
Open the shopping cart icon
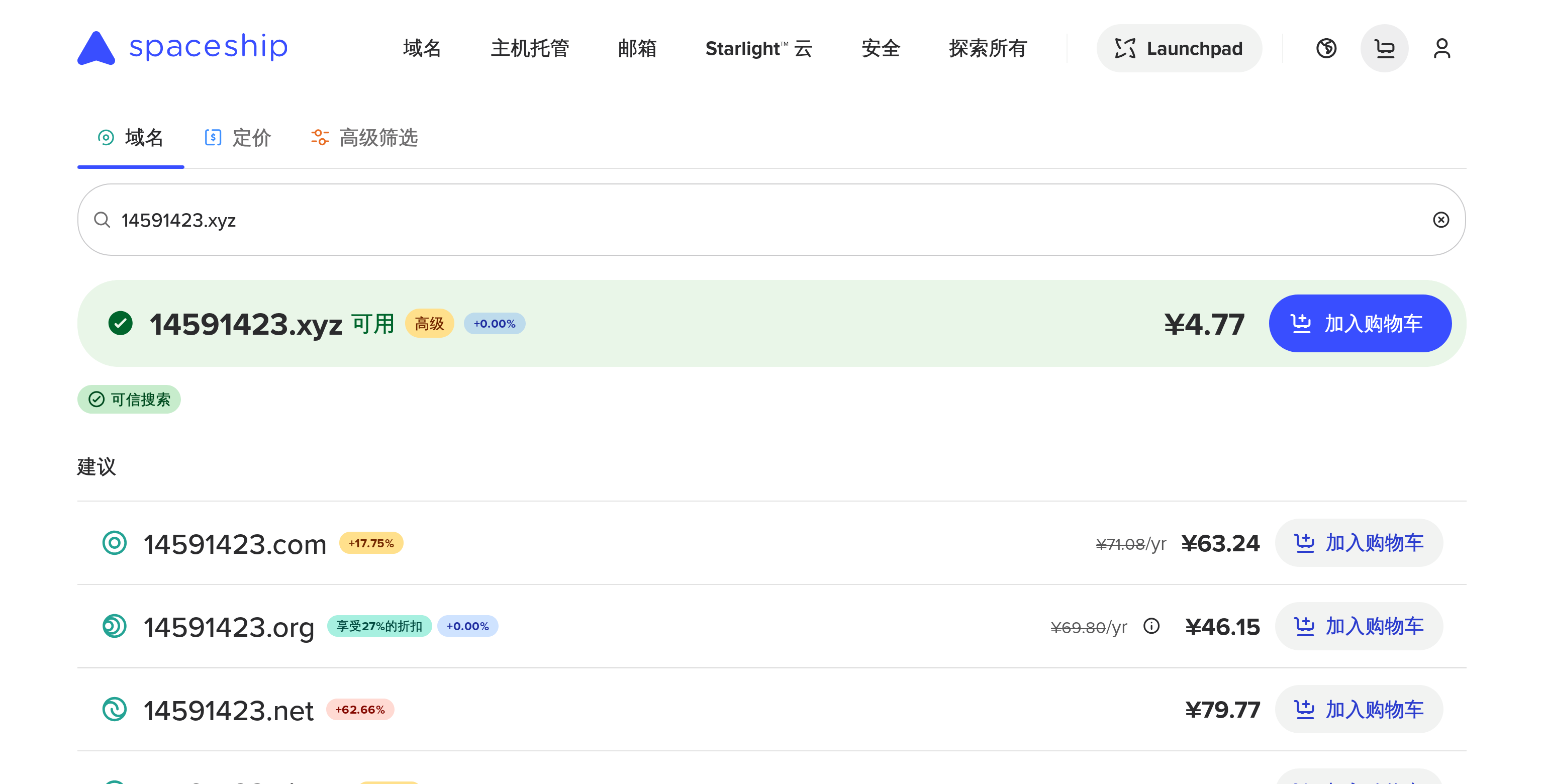(x=1384, y=49)
